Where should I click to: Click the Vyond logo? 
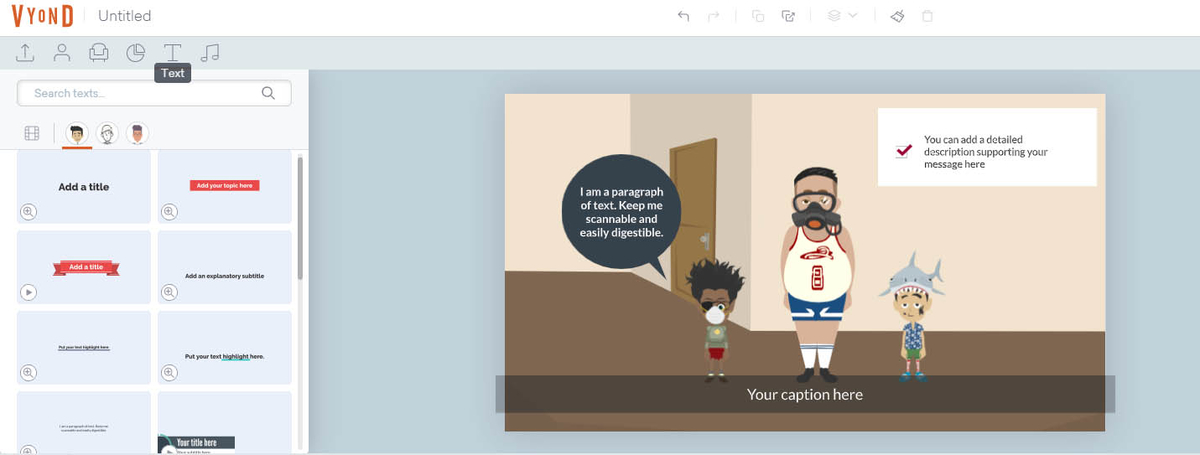coord(42,16)
